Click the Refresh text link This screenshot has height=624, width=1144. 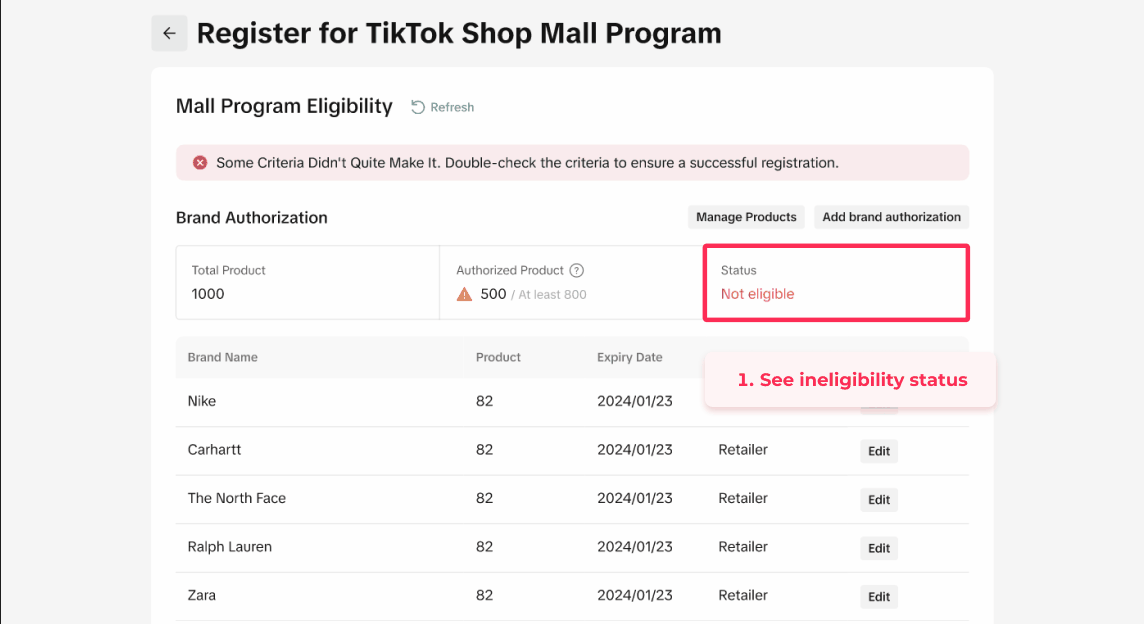pos(452,107)
